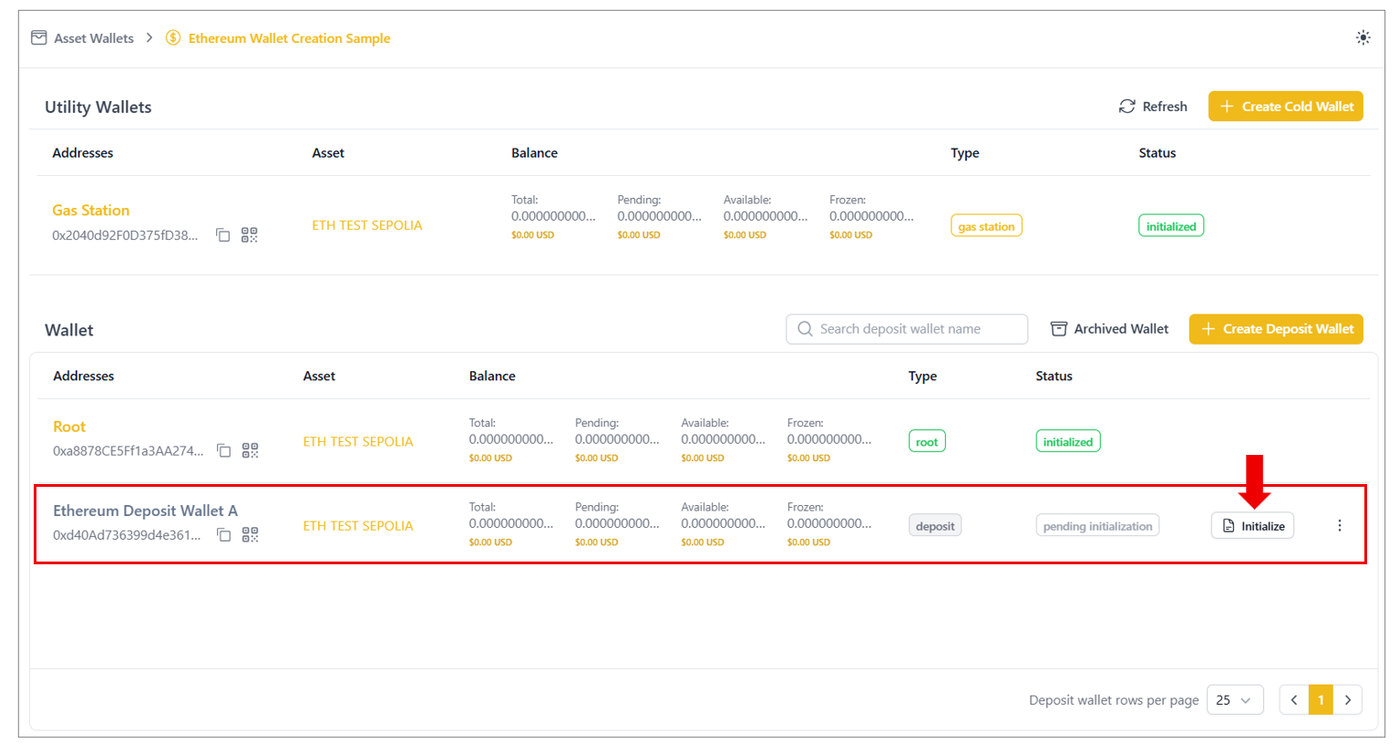The image size is (1399, 753).
Task: Click Gas Station Total balance value
Action: point(553,216)
